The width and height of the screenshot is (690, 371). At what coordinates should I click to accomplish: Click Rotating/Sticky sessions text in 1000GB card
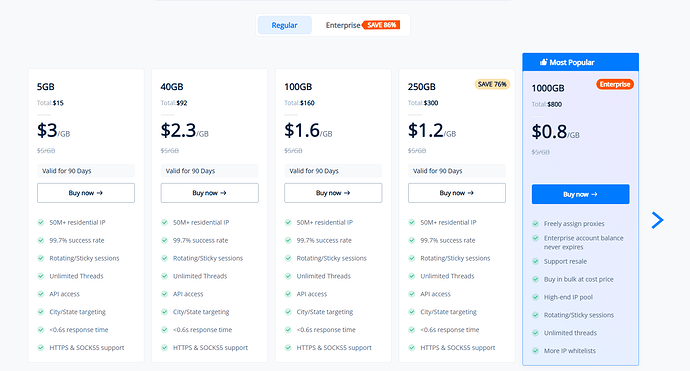[x=579, y=315]
